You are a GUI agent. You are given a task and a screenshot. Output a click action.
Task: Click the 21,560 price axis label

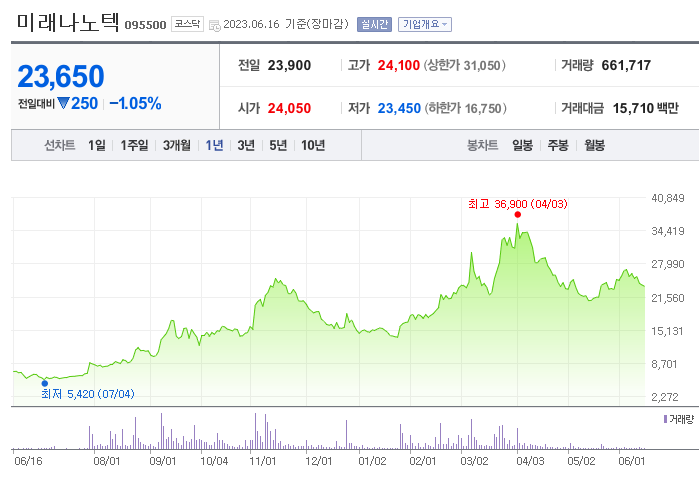668,298
